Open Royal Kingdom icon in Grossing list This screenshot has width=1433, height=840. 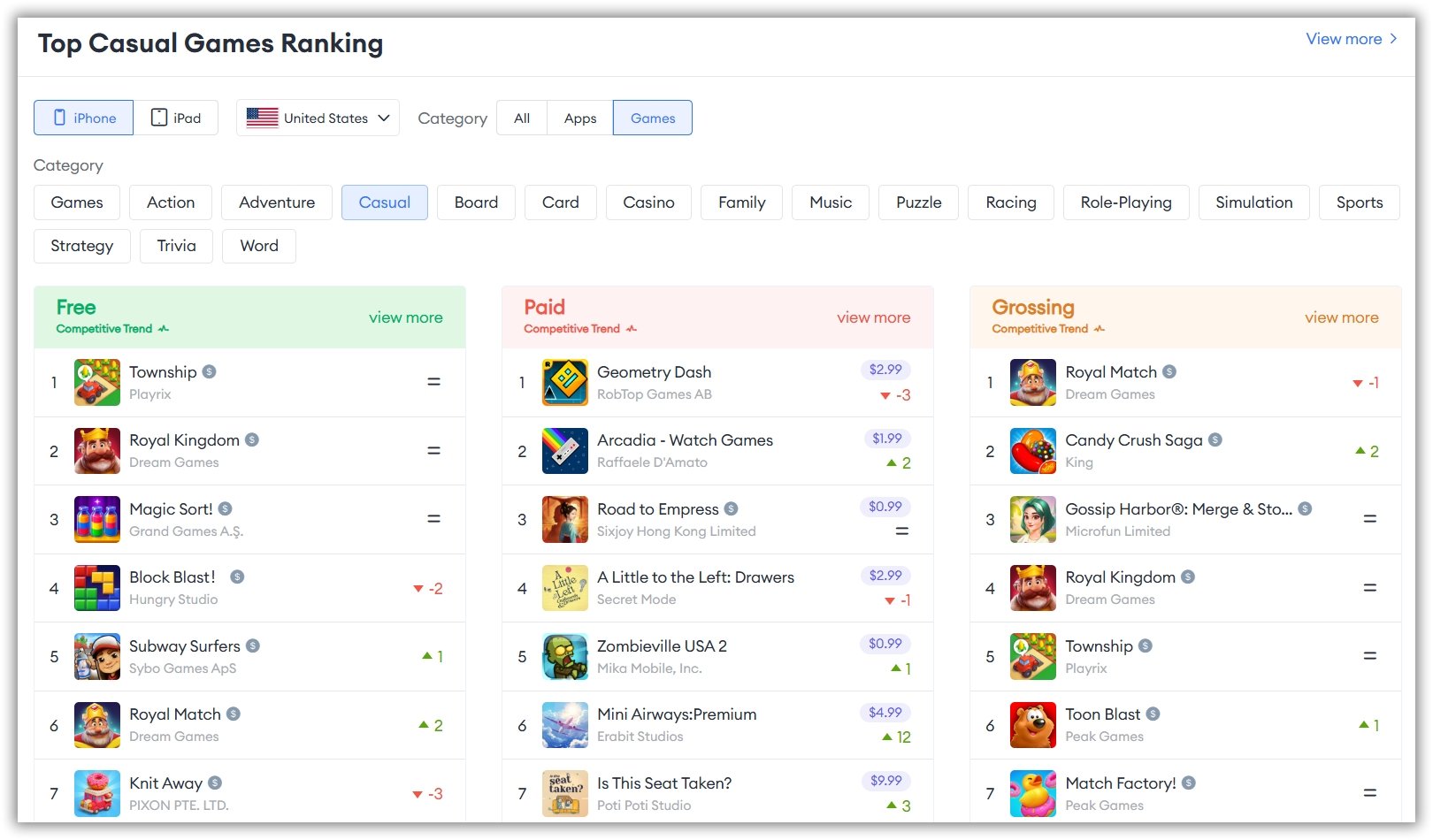pos(1033,588)
